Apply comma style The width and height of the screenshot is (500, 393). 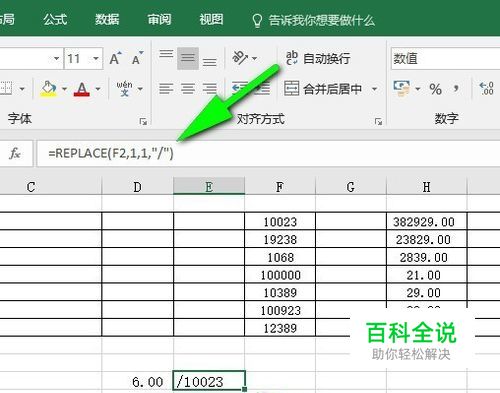point(456,88)
